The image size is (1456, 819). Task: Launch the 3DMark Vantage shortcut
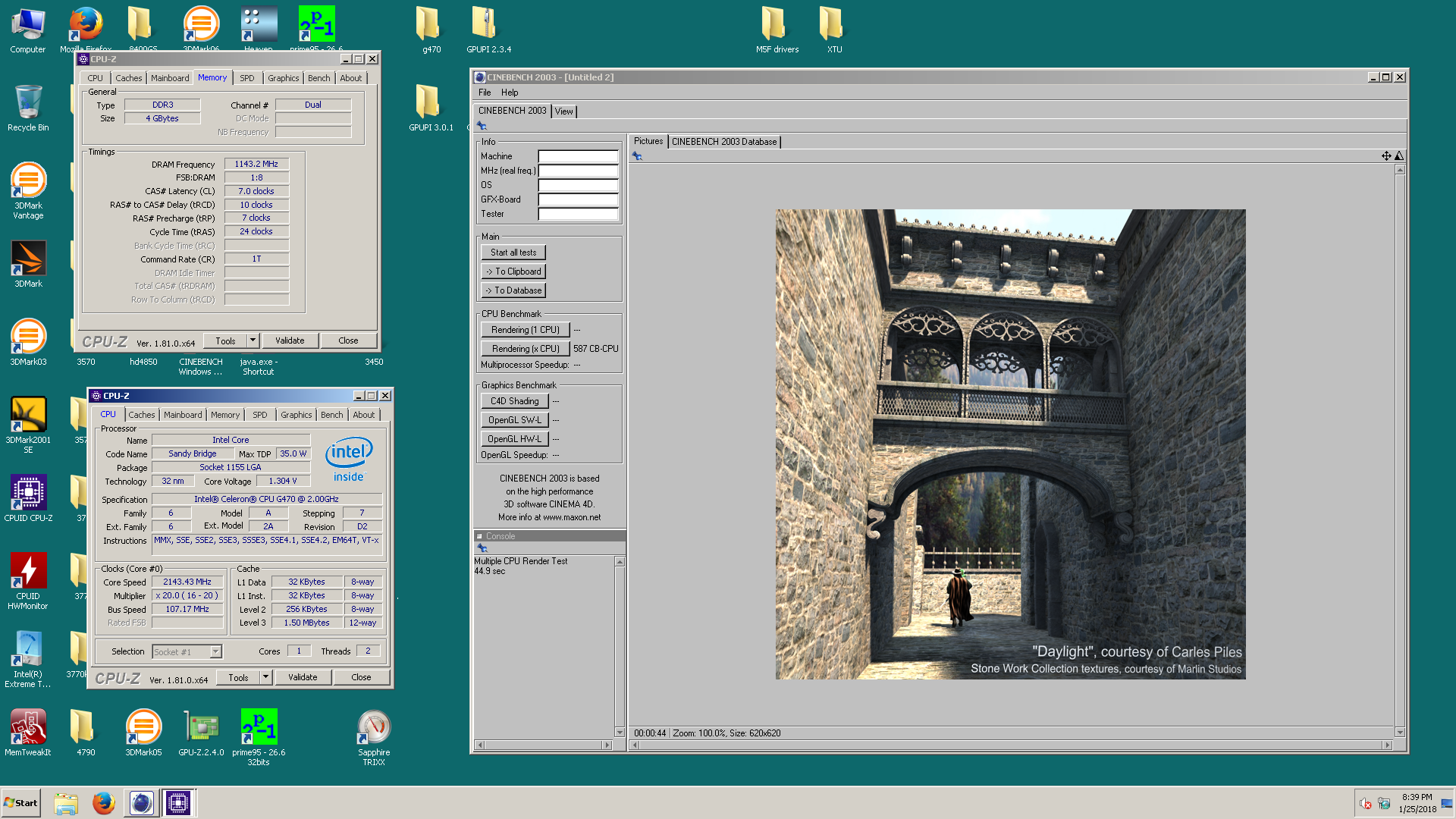point(28,191)
